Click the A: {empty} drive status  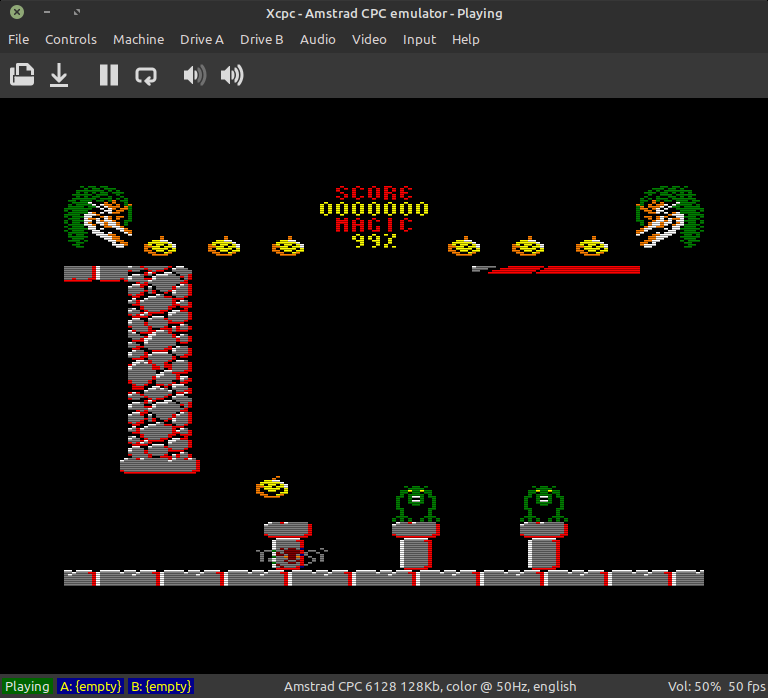[91, 686]
